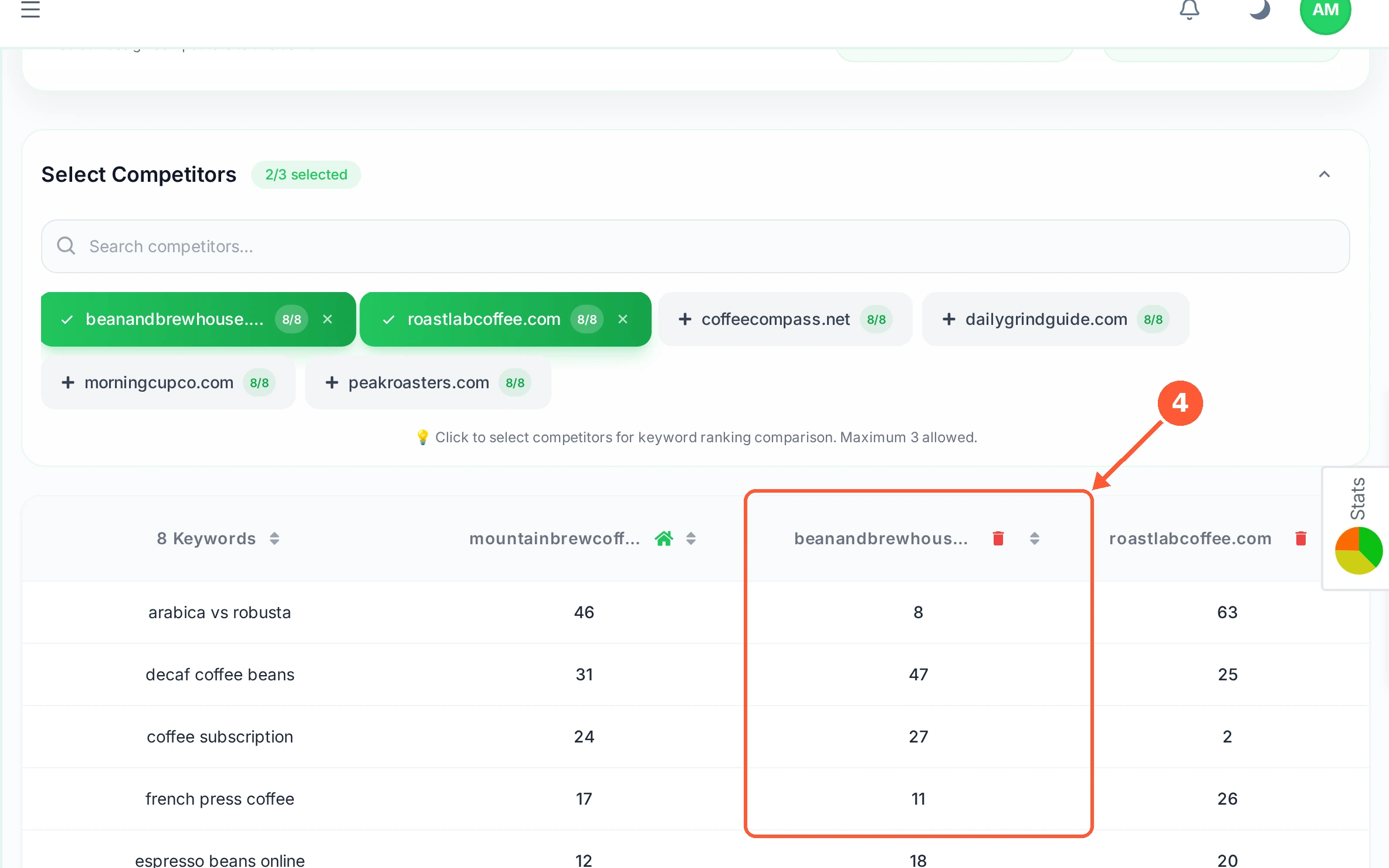Add morningcupco.com as a competitor
Screen dimensions: 1389x868
168,382
